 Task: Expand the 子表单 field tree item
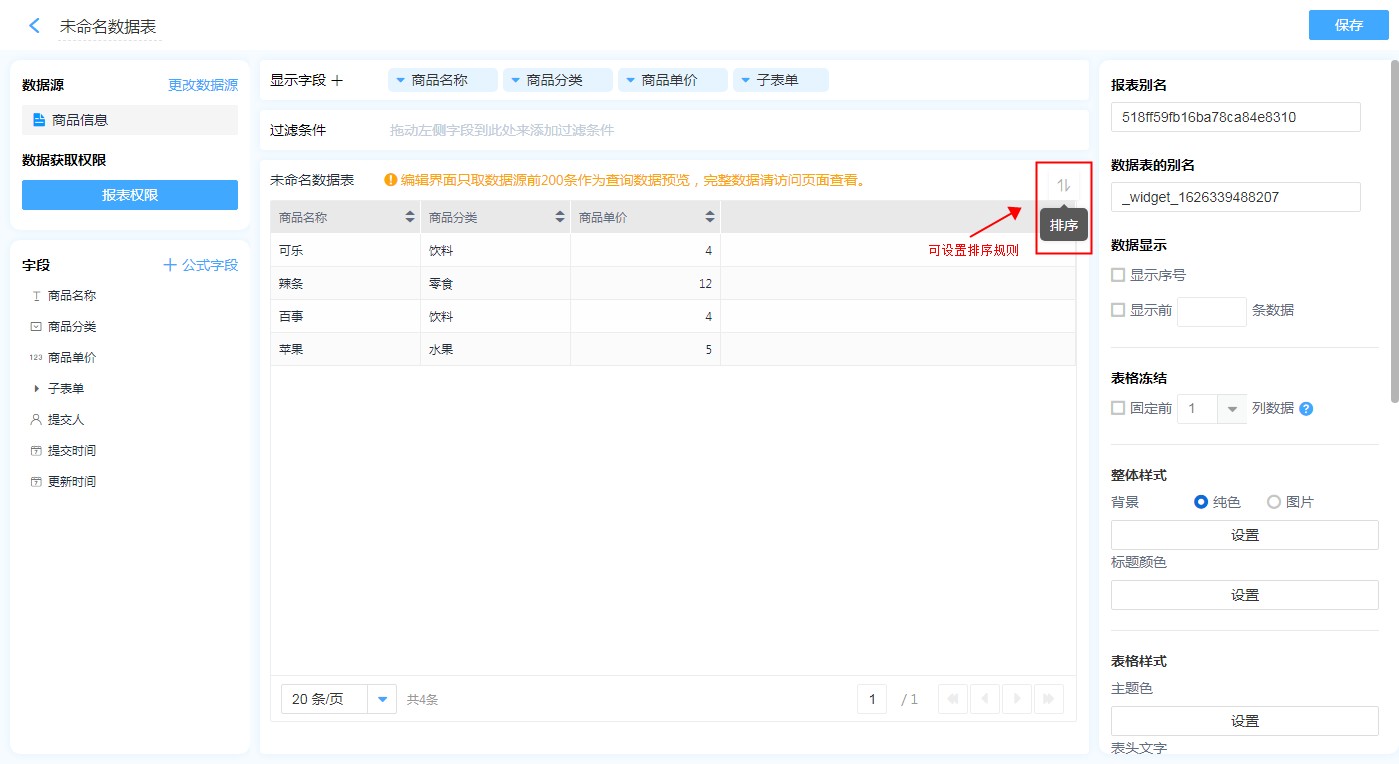(x=37, y=388)
